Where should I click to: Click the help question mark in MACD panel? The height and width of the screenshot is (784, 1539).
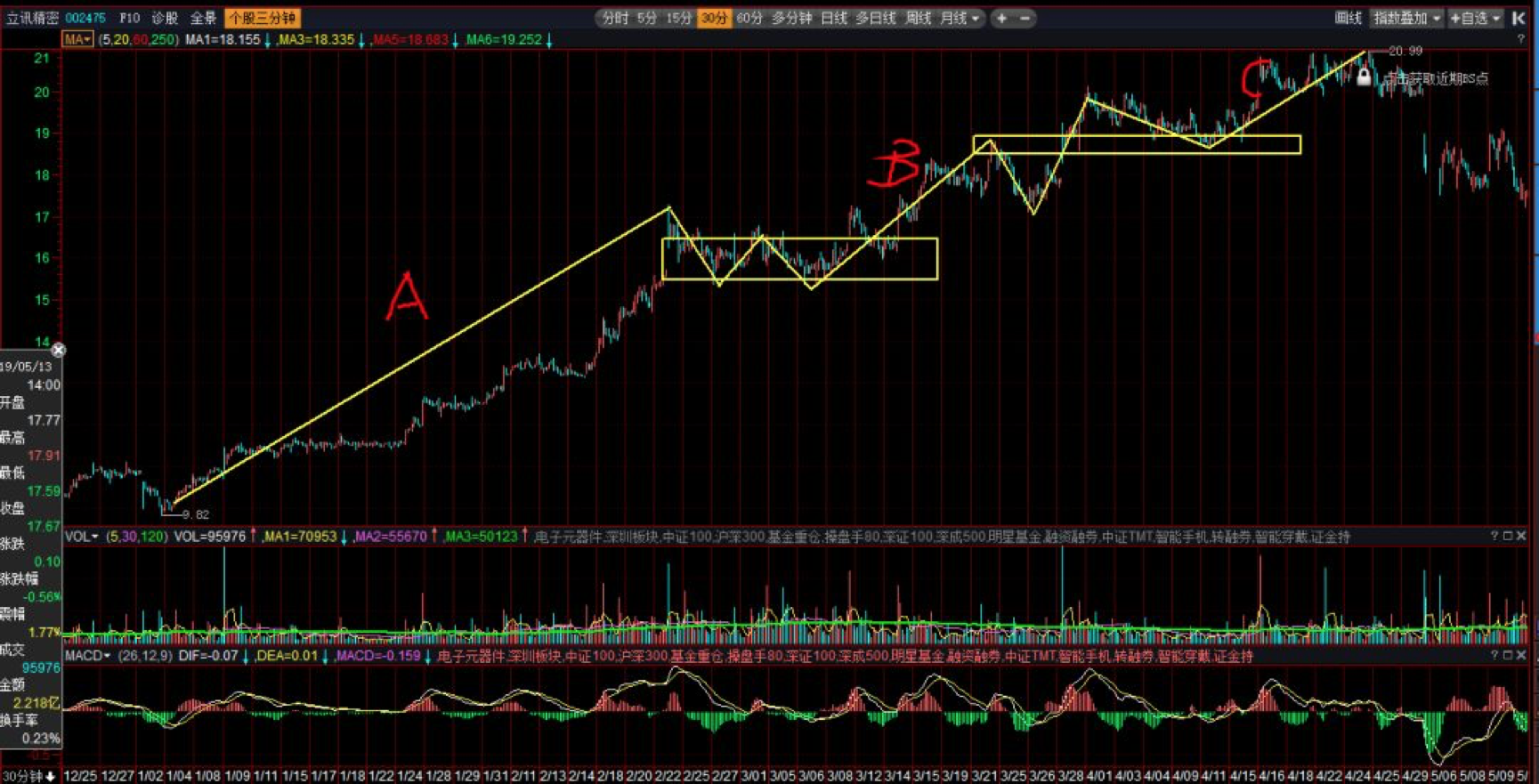pos(1494,655)
